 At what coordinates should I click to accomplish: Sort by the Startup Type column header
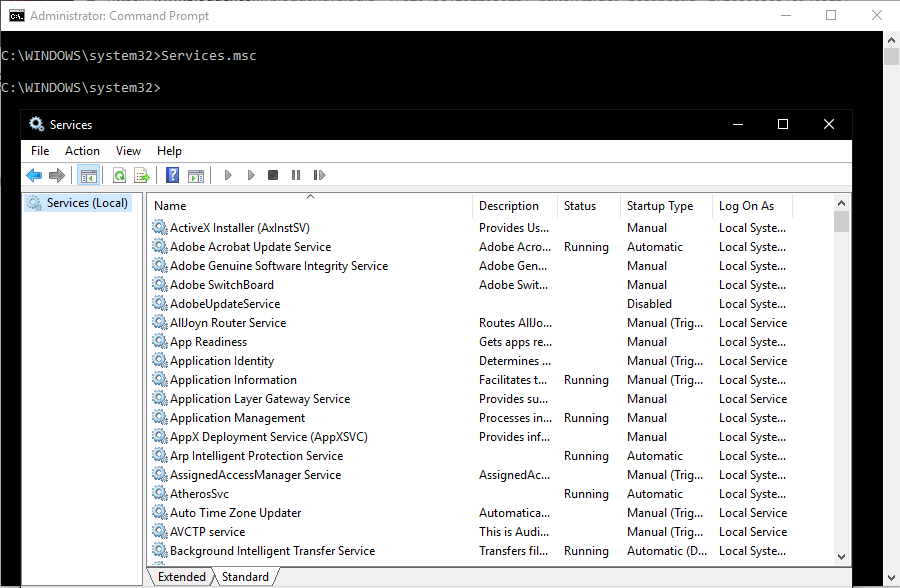point(666,206)
